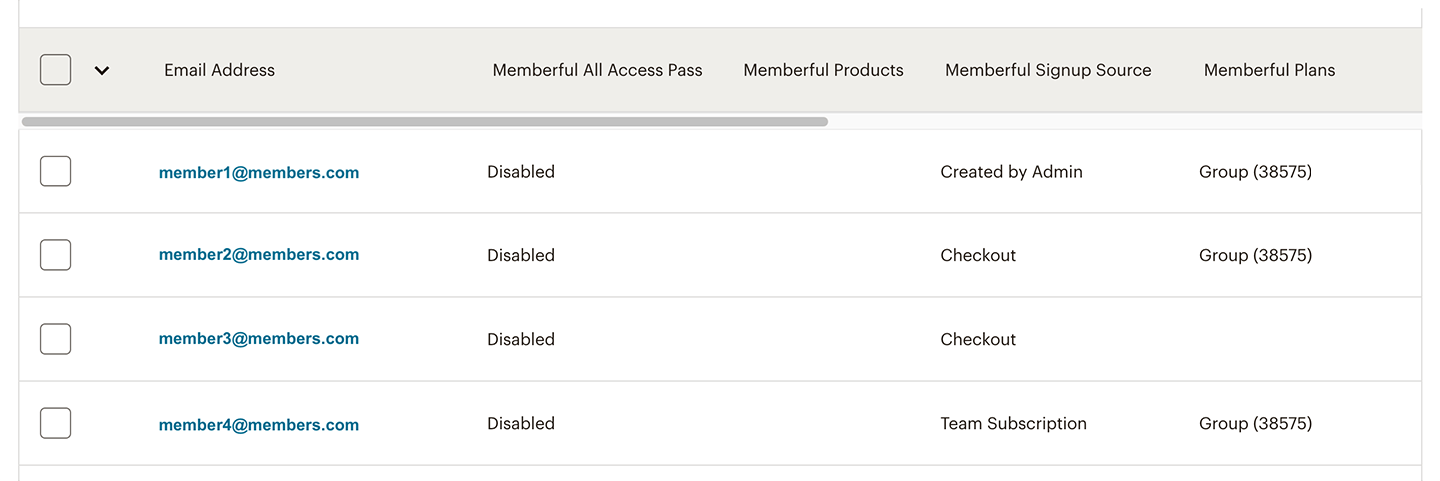Check the select-all checkbox in the header
Image resolution: width=1440 pixels, height=481 pixels.
(x=55, y=70)
